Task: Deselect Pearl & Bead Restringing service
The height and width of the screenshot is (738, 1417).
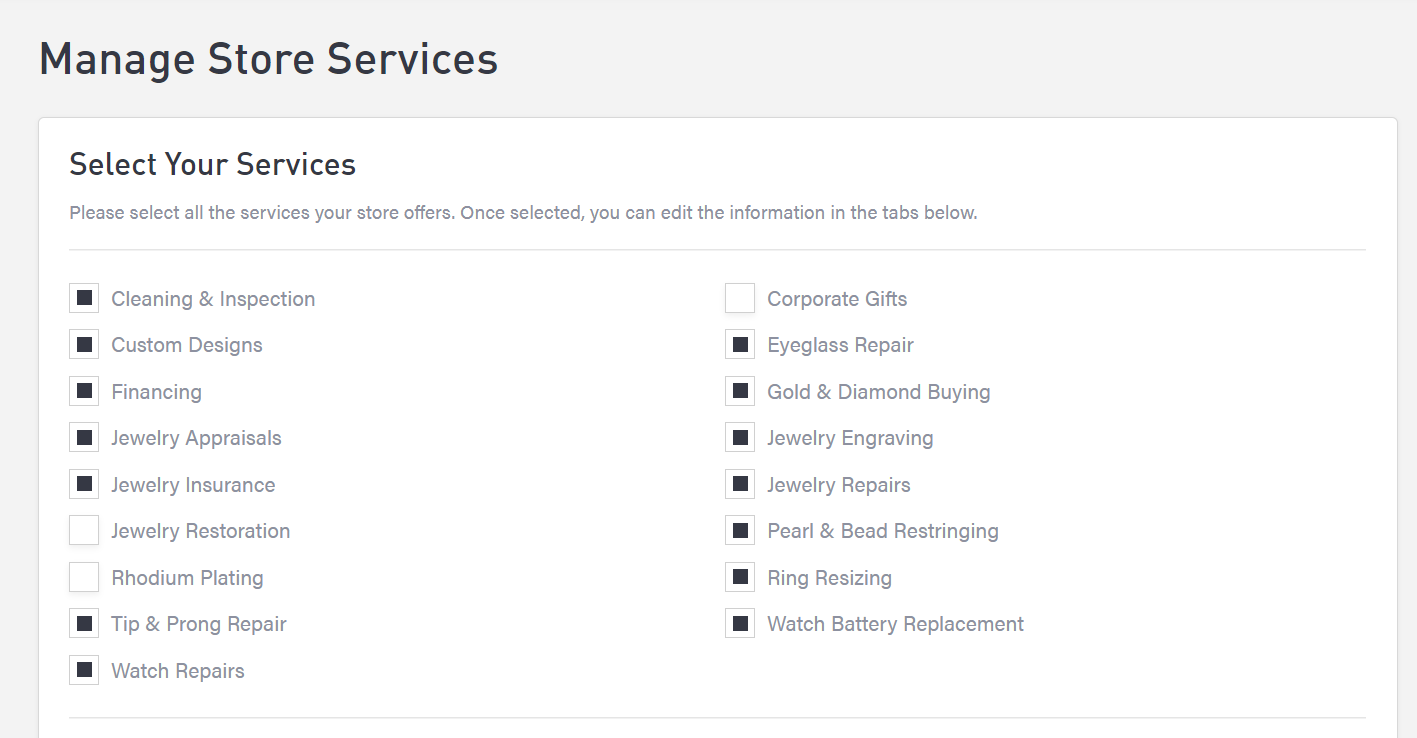Action: pos(740,531)
